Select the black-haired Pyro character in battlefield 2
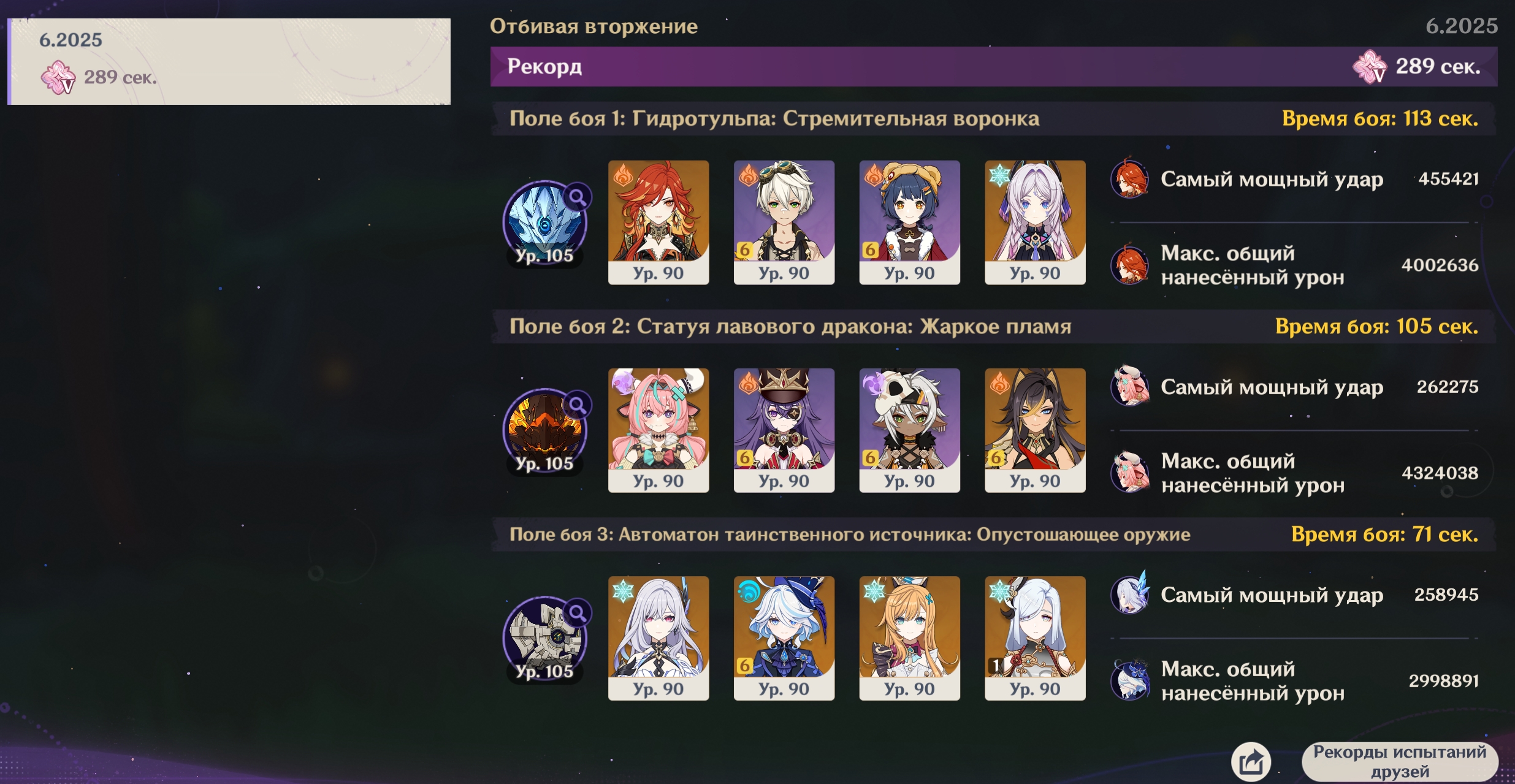Viewport: 1515px width, 784px height. (x=1035, y=430)
